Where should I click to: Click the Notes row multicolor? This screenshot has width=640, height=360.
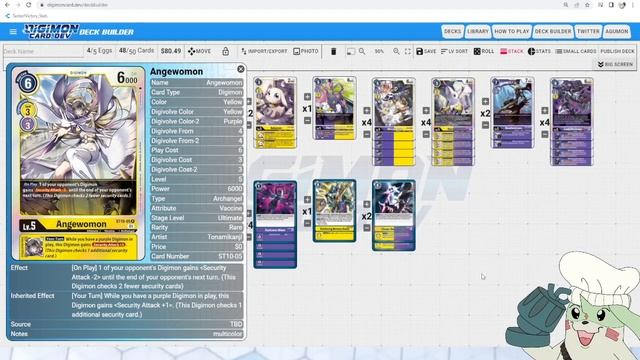tap(126, 334)
